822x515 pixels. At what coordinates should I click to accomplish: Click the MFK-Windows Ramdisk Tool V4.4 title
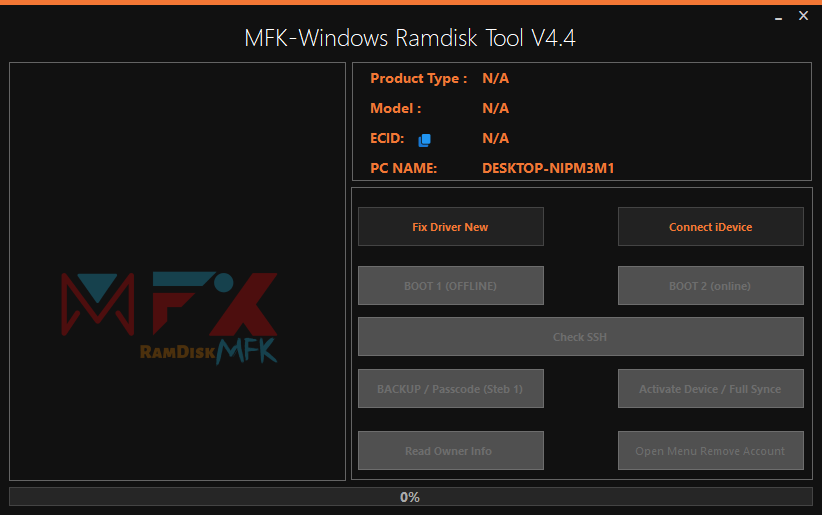tap(410, 38)
